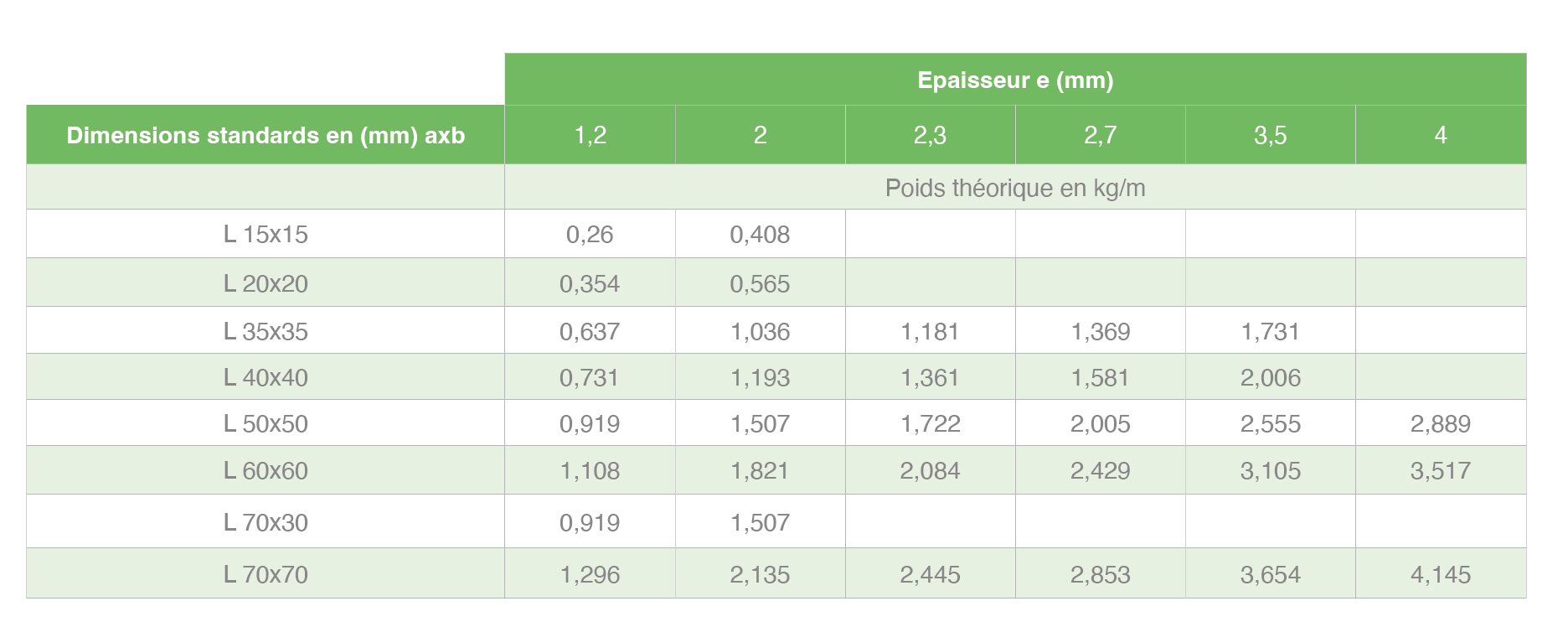This screenshot has height=627, width=1568.
Task: Select the cell with value 1,731
Action: (1270, 331)
